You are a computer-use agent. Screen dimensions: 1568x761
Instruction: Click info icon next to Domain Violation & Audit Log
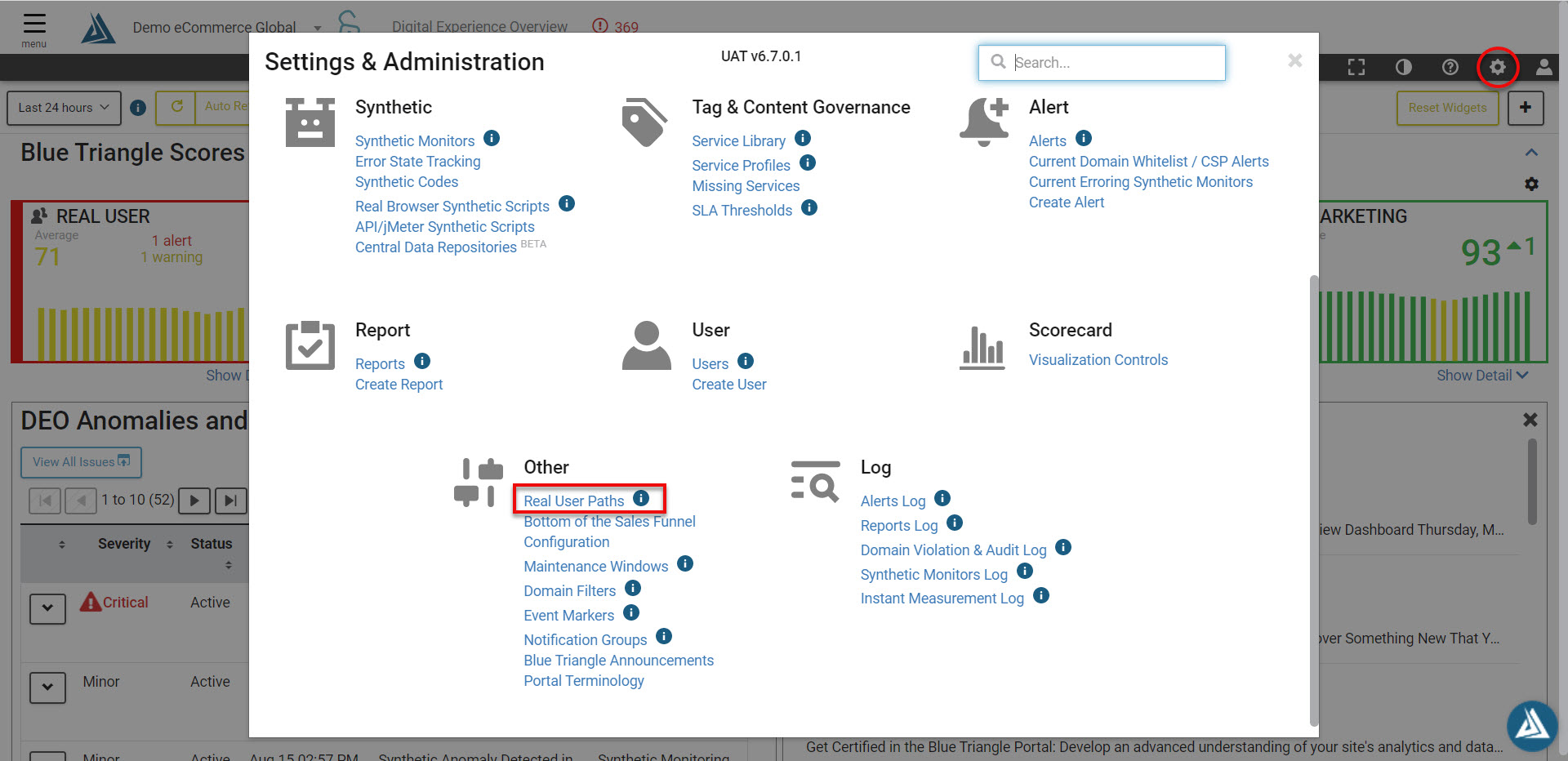(x=1063, y=547)
